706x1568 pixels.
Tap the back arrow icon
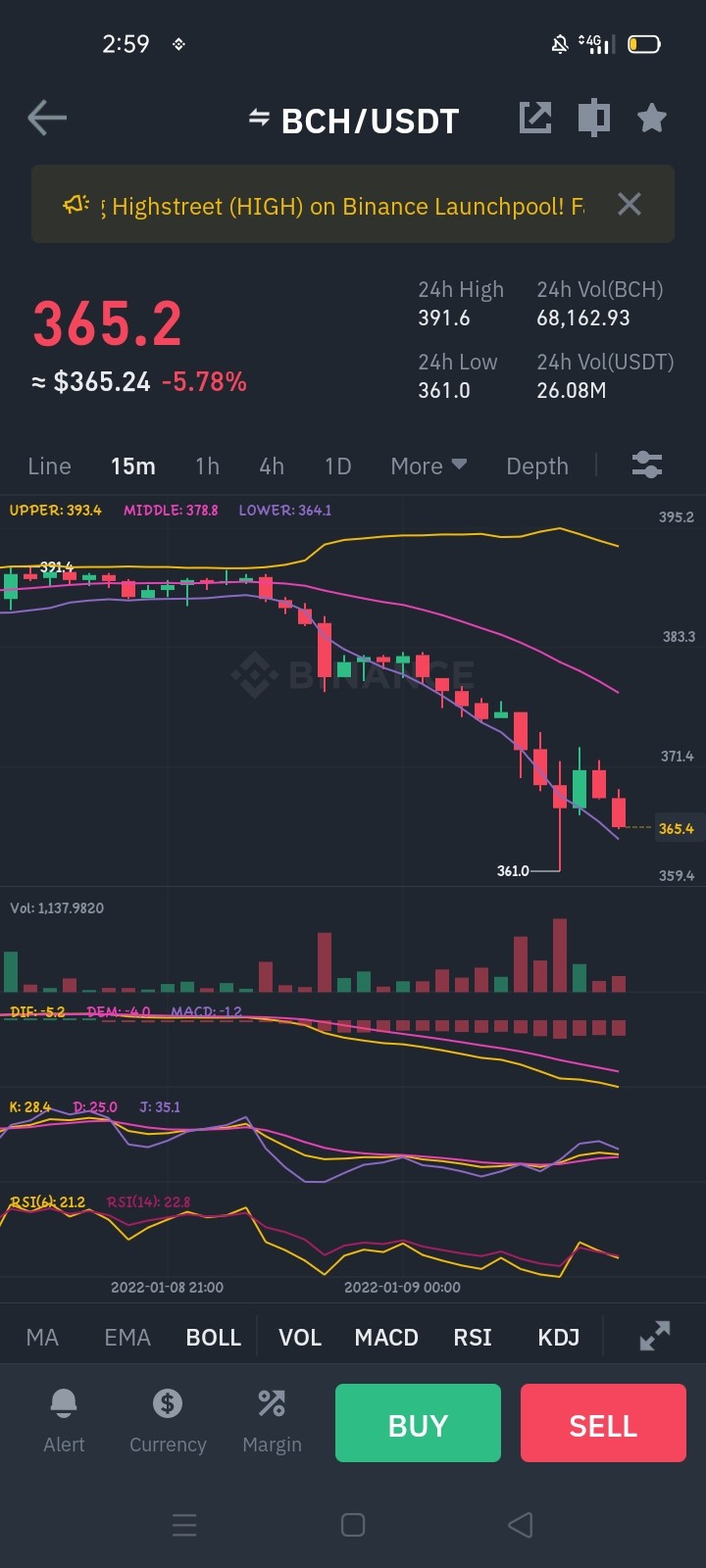pos(47,119)
